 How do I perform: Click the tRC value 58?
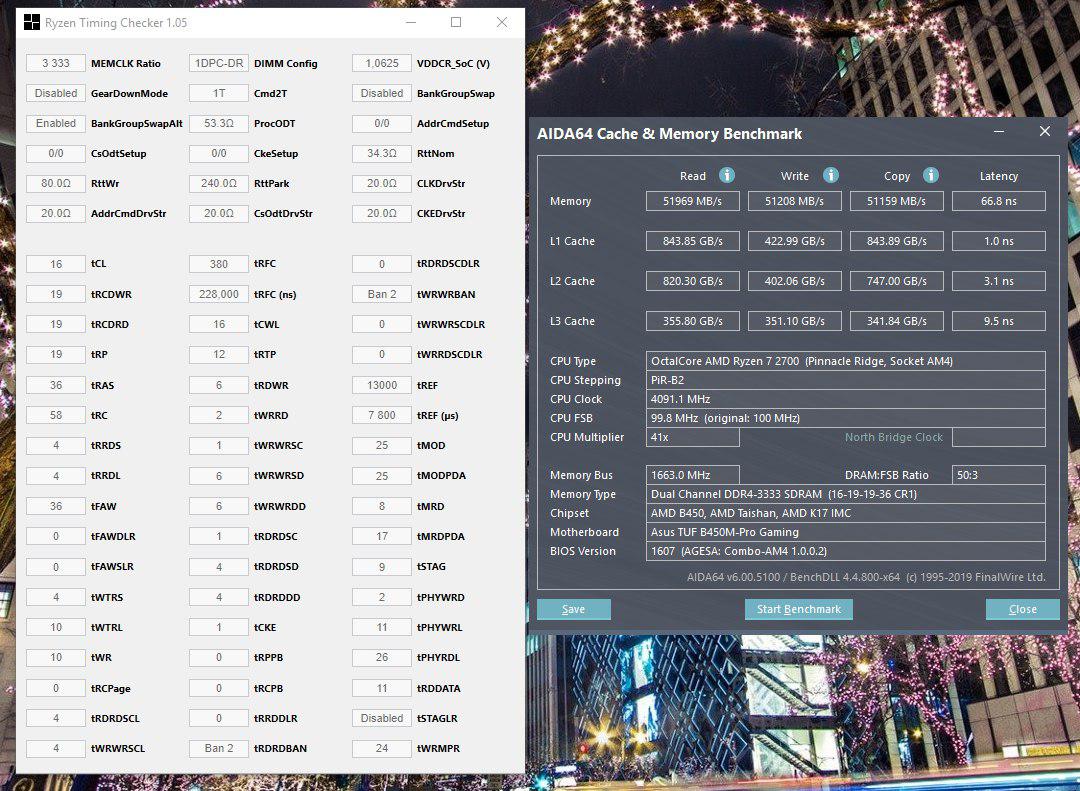tap(56, 415)
